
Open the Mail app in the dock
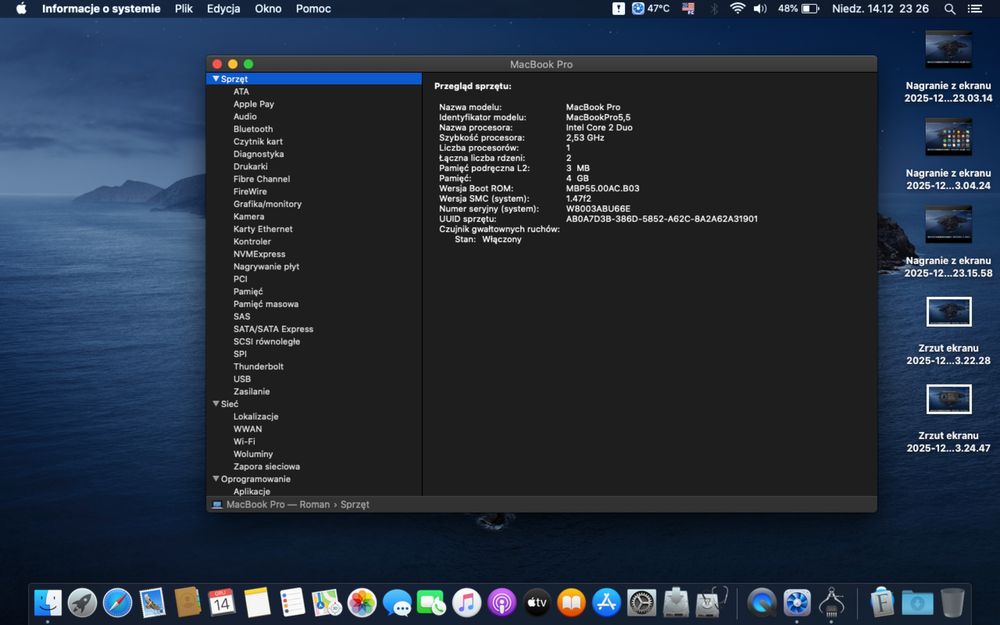[x=152, y=602]
